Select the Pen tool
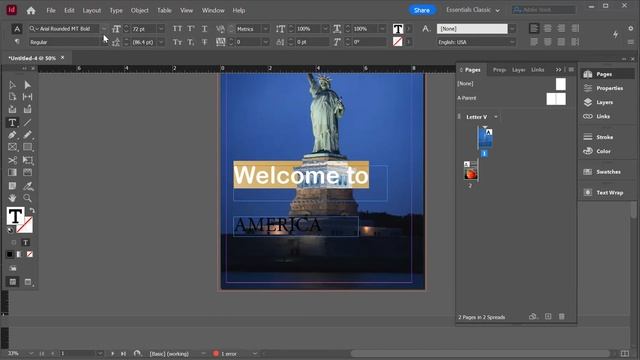 click(x=12, y=135)
